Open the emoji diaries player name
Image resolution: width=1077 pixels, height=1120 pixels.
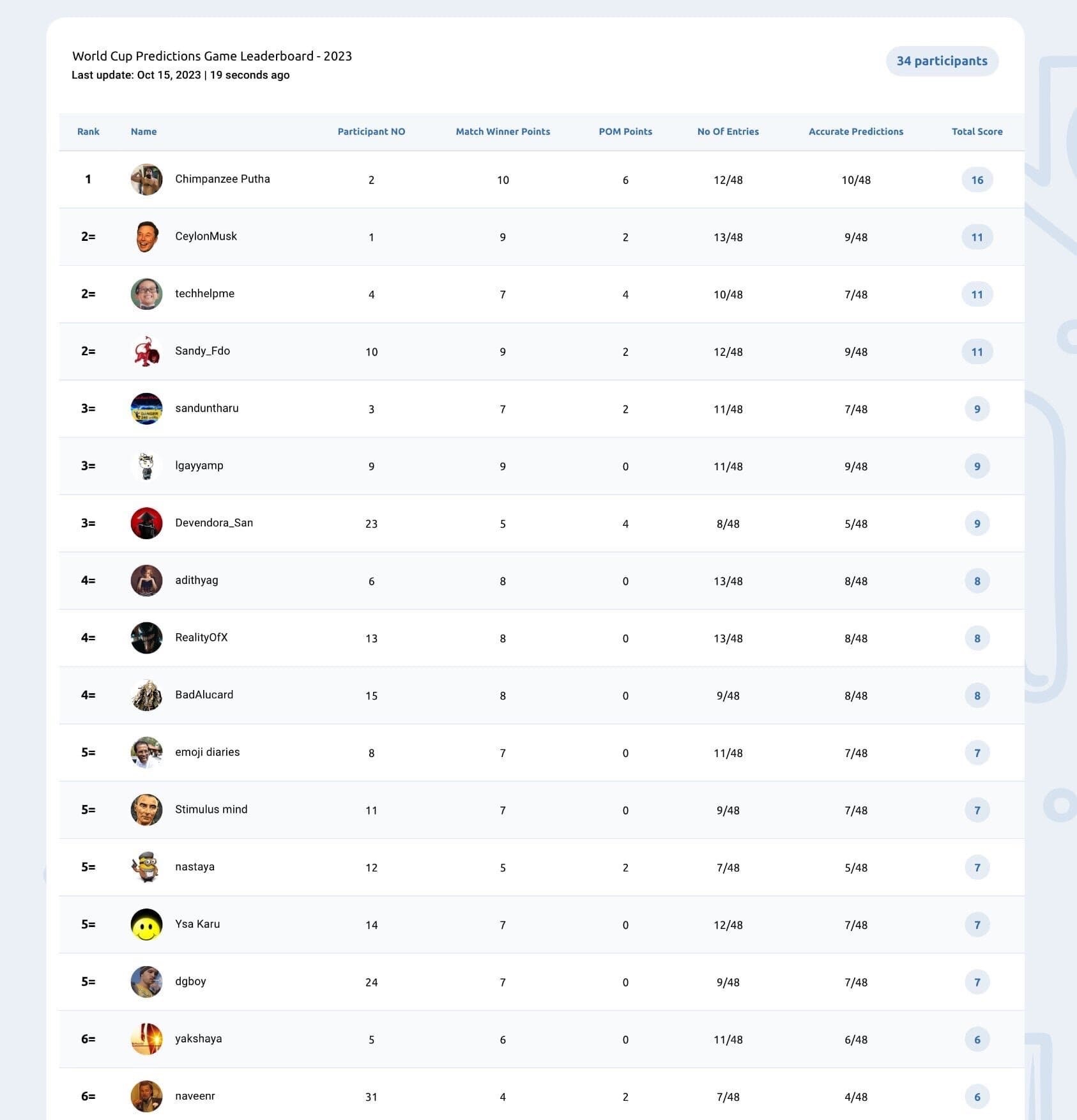(x=208, y=752)
